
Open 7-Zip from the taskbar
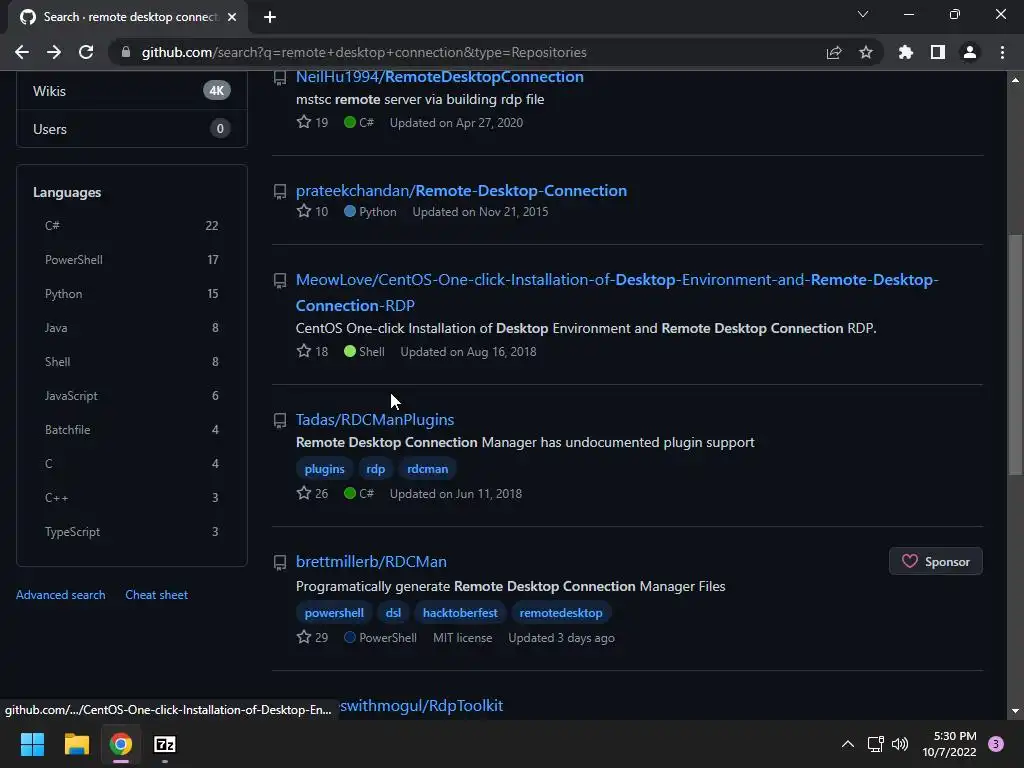[x=165, y=744]
